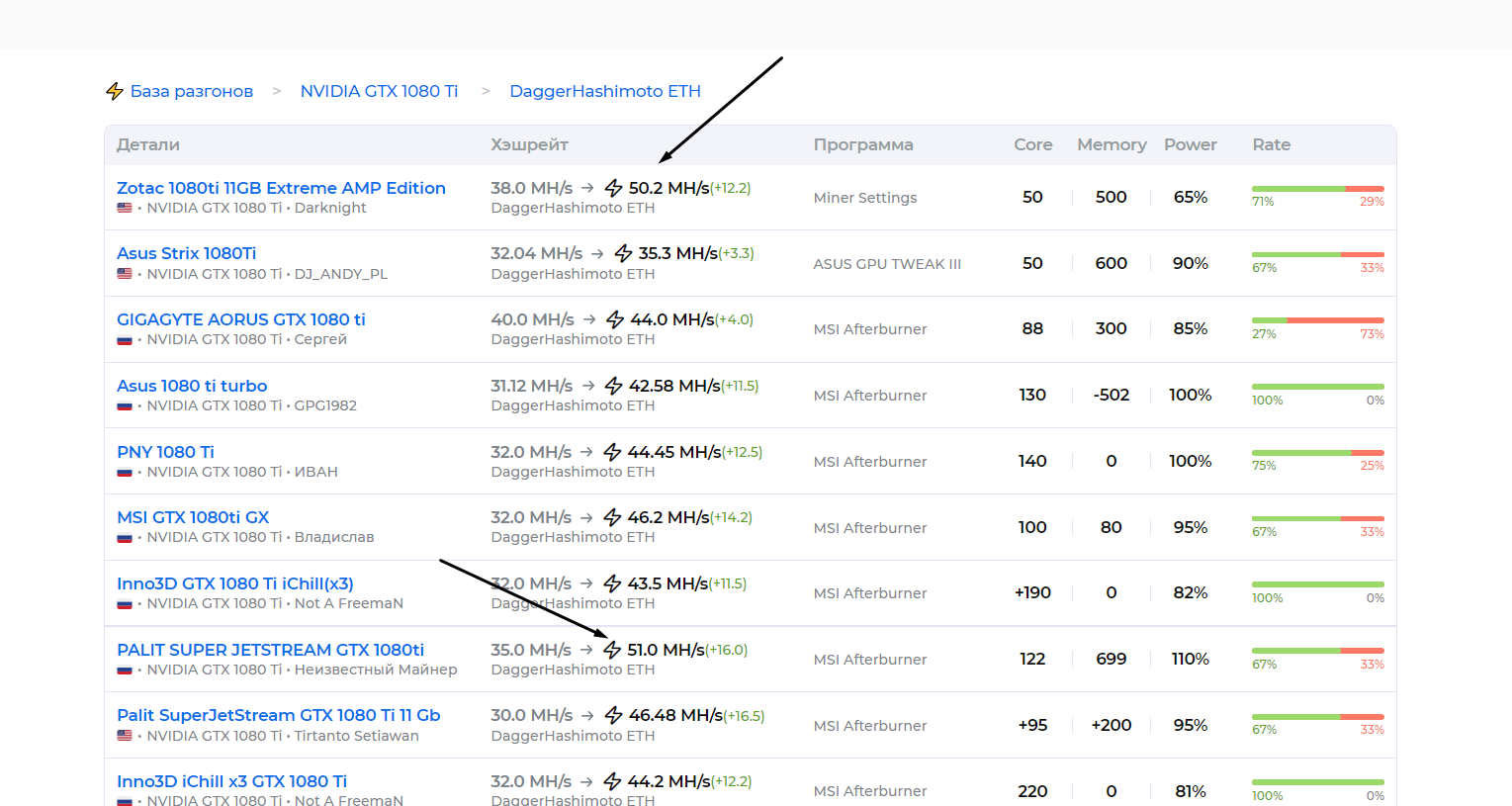Click lightning icon beside 46.48 MH/s
The height and width of the screenshot is (806, 1512).
pos(614,716)
